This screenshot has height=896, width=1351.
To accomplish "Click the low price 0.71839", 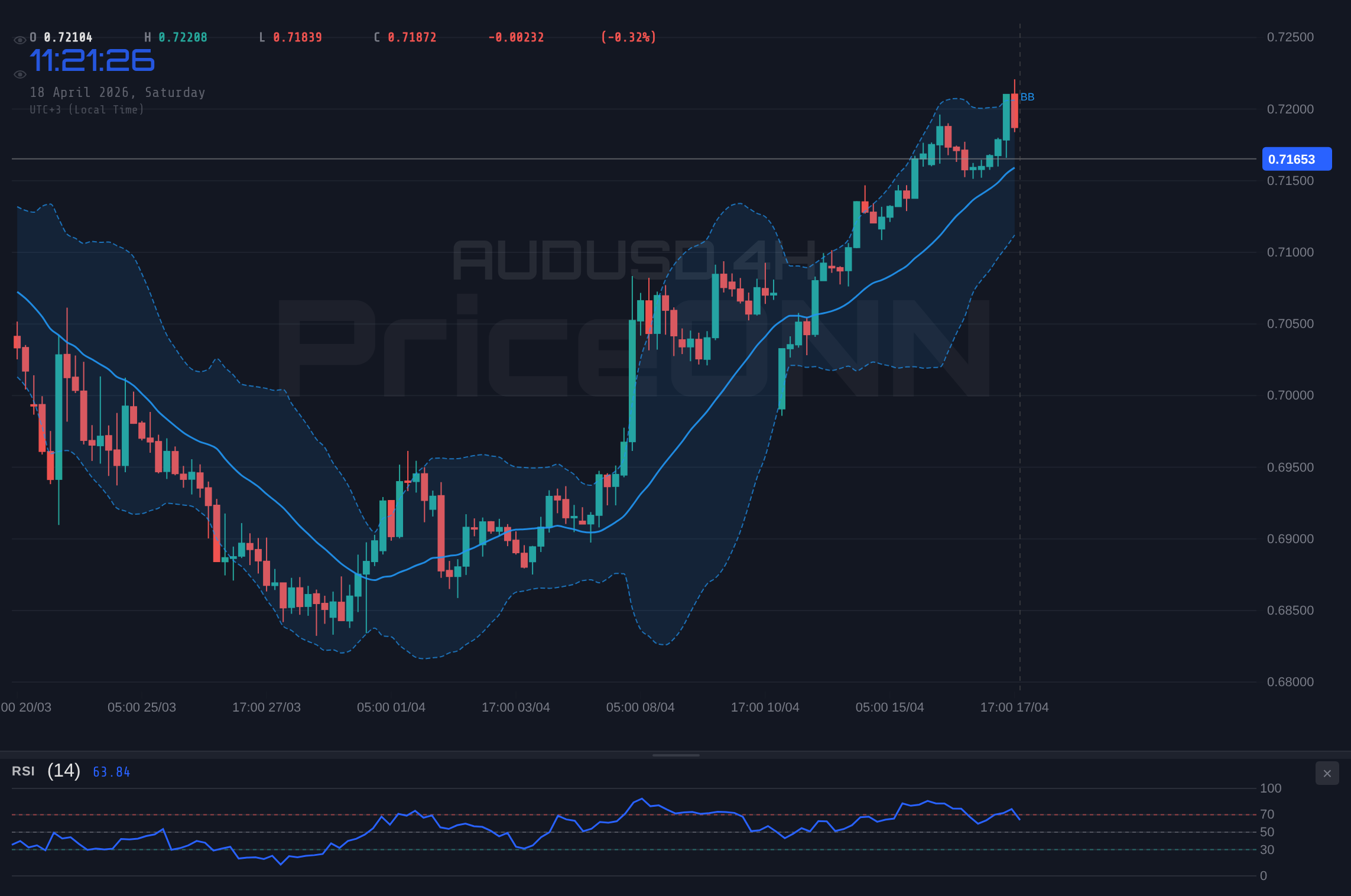I will click(297, 37).
